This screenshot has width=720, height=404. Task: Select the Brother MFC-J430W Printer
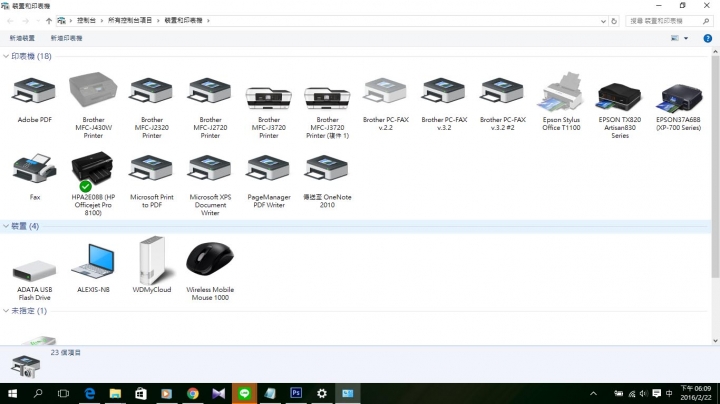93,90
